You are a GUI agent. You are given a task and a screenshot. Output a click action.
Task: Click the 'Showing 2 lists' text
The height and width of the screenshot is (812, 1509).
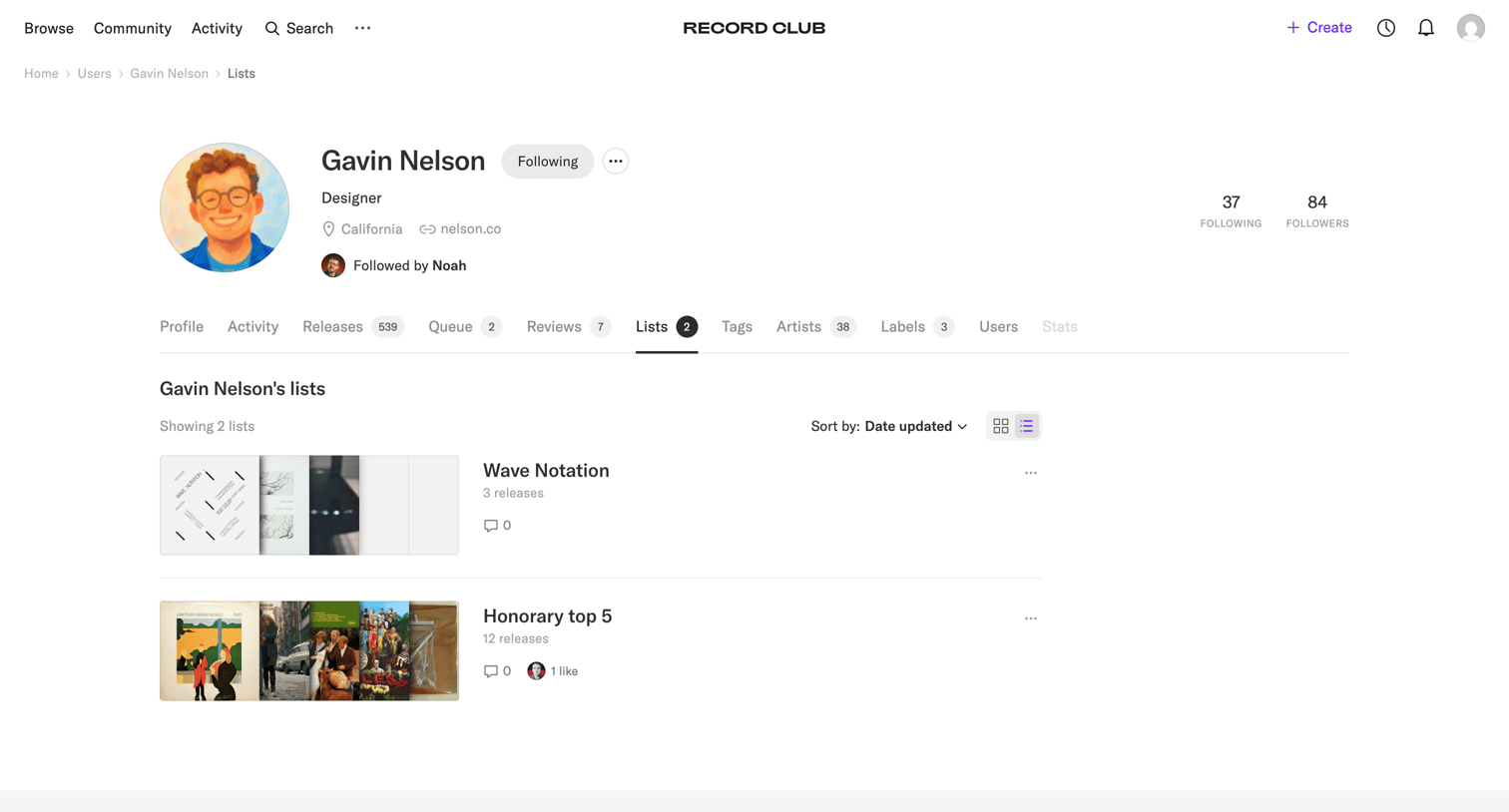tap(207, 426)
